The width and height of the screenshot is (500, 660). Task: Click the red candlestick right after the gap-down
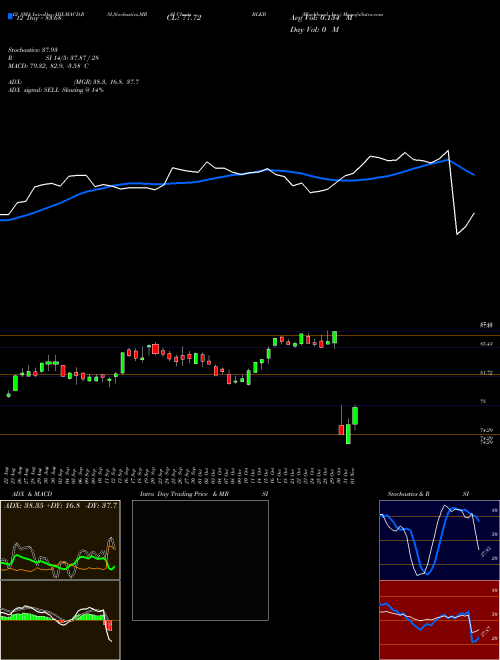coord(341,429)
